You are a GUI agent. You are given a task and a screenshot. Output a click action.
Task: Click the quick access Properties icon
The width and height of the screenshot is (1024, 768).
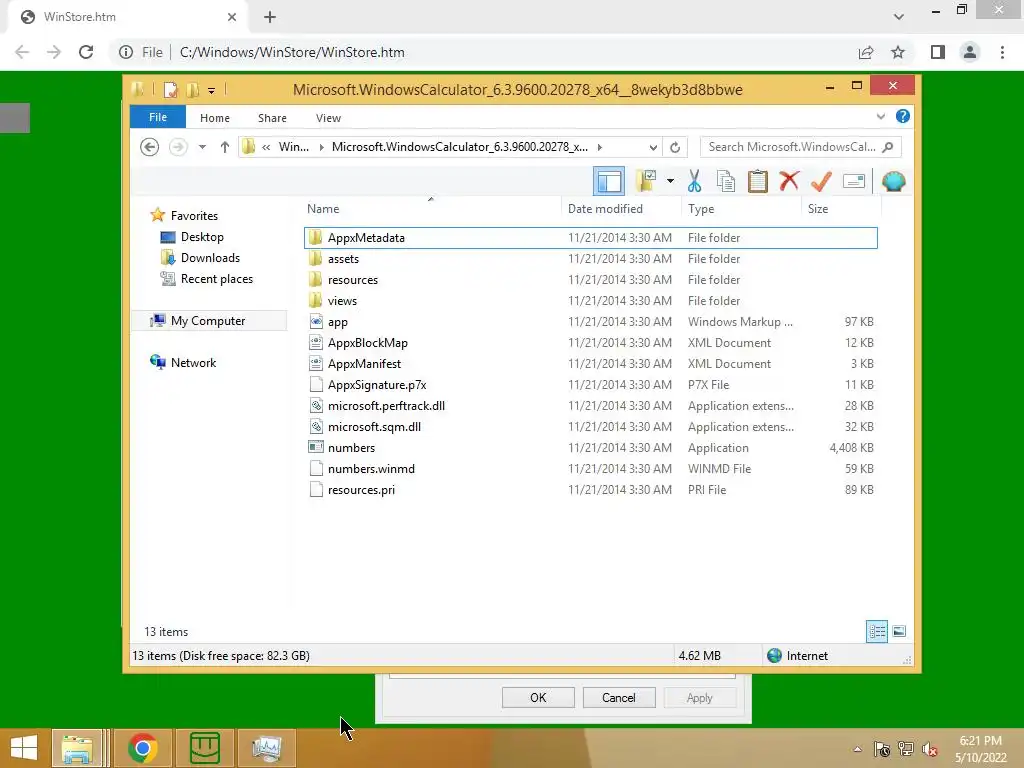pyautogui.click(x=170, y=89)
